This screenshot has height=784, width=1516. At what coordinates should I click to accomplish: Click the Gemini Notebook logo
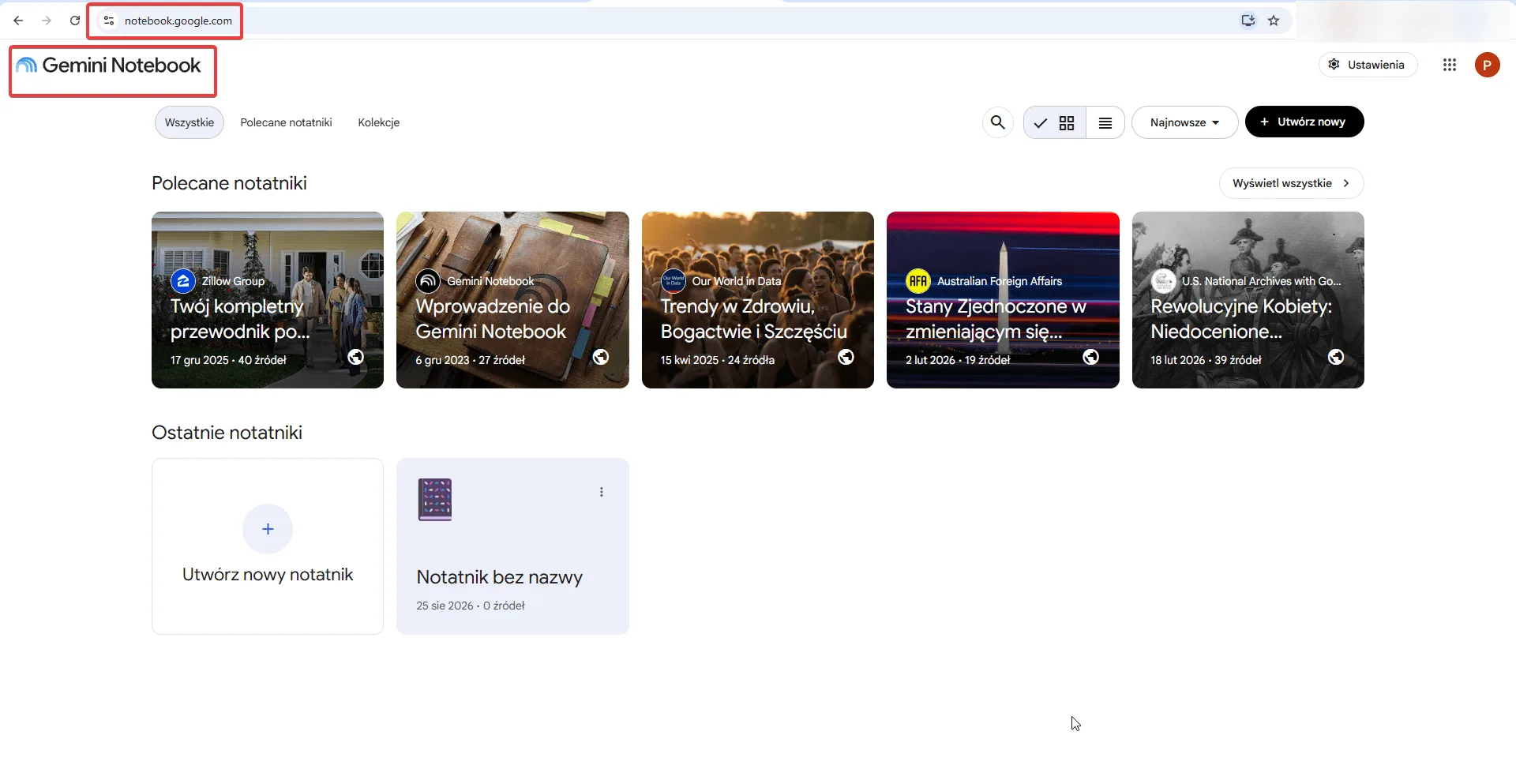click(x=109, y=66)
